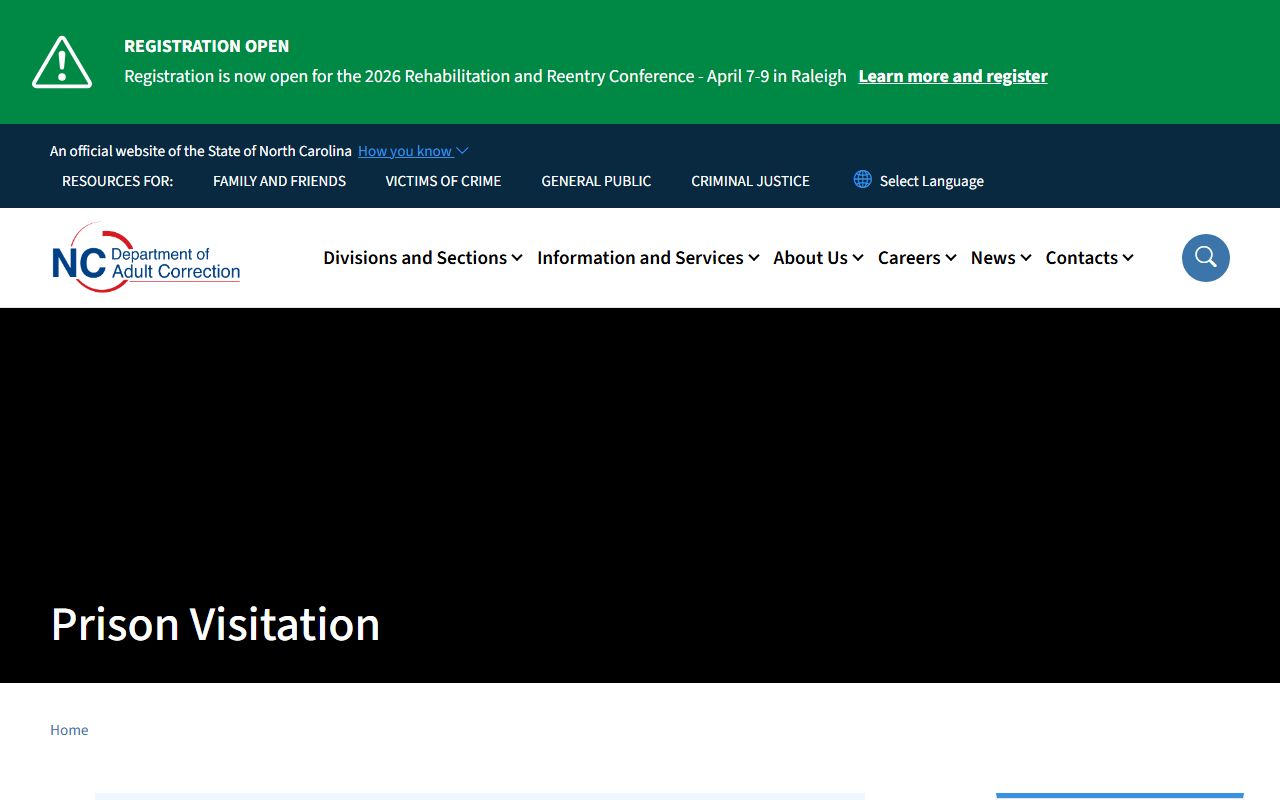
Task: Follow the Learn more and register link
Action: click(952, 76)
